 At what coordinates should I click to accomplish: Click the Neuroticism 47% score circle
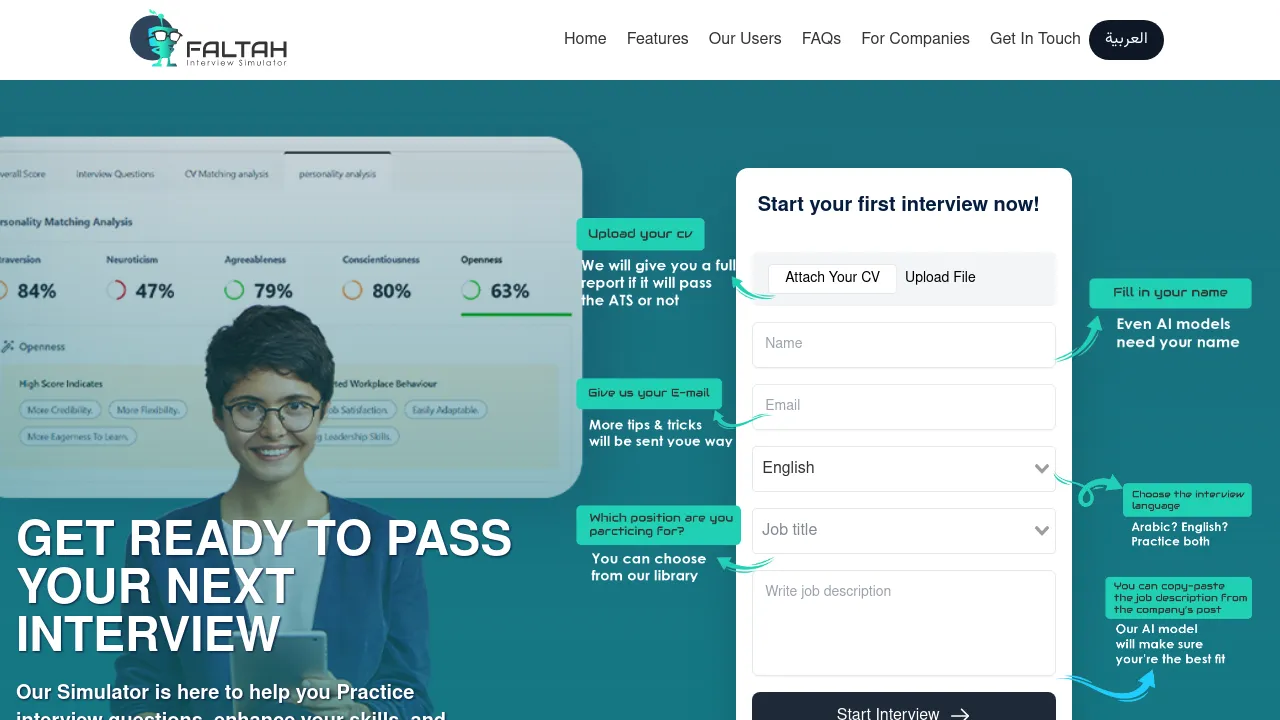[x=116, y=290]
